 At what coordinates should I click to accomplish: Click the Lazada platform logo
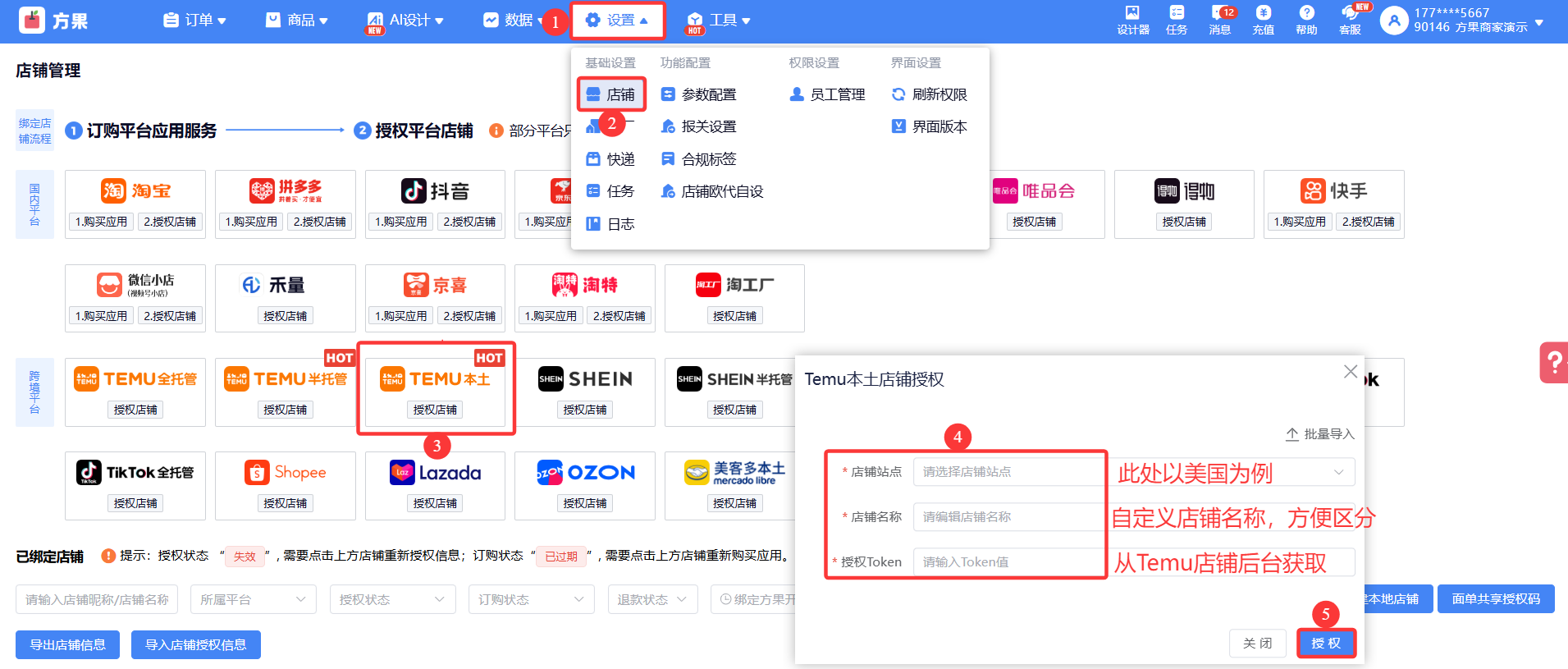pyautogui.click(x=435, y=472)
